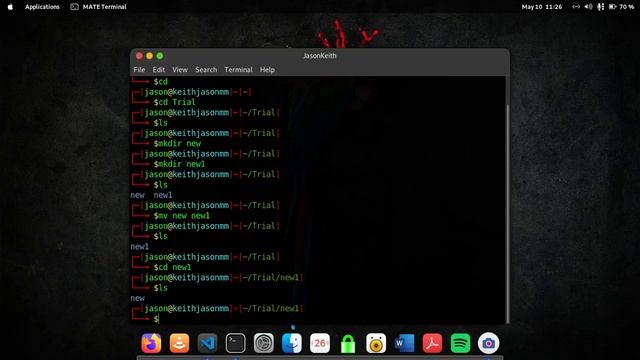The image size is (640, 360).
Task: Open Visual Studio Code in dock
Action: pyautogui.click(x=207, y=343)
